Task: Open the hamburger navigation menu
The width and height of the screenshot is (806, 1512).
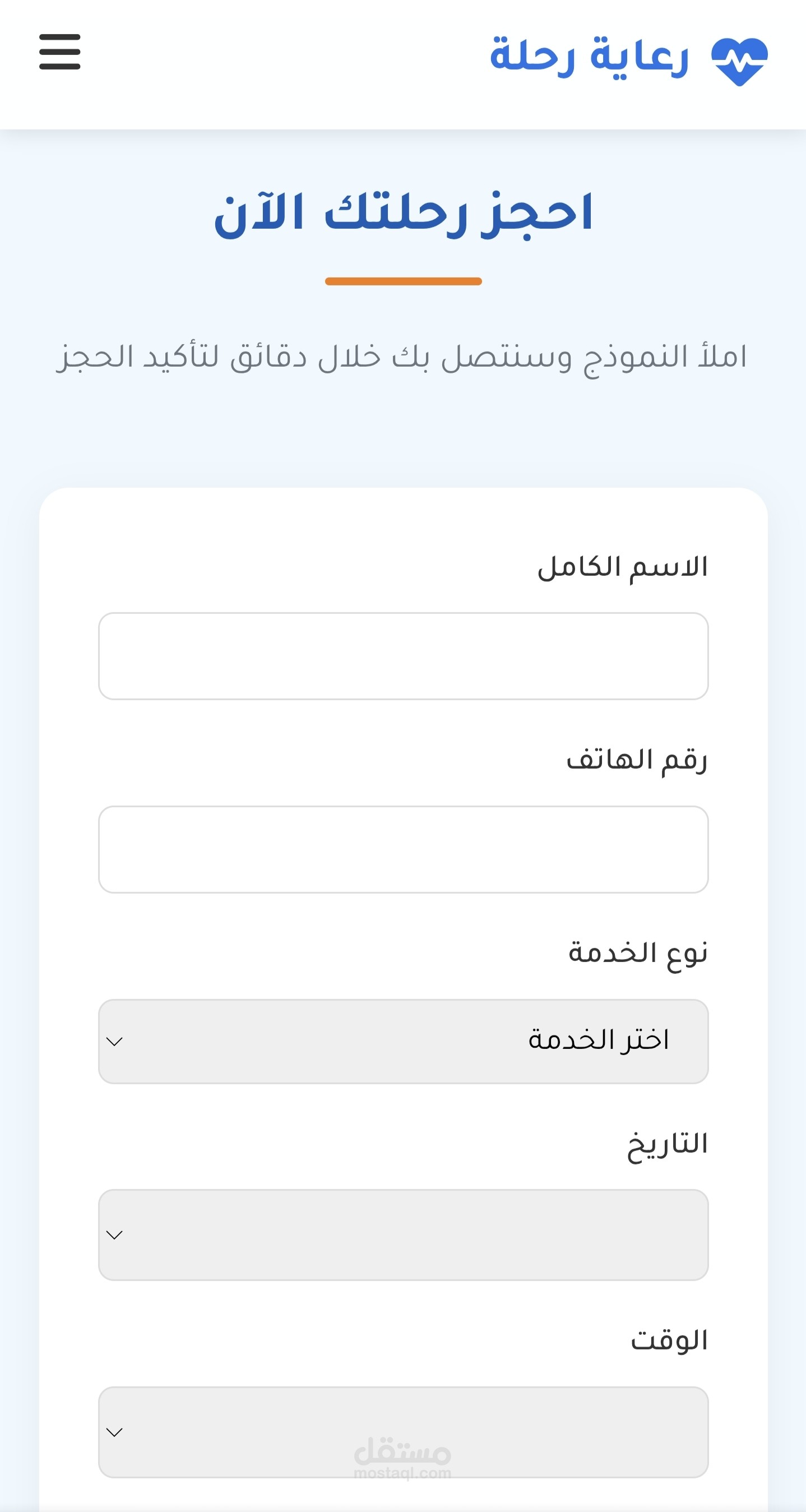Action: 59,52
